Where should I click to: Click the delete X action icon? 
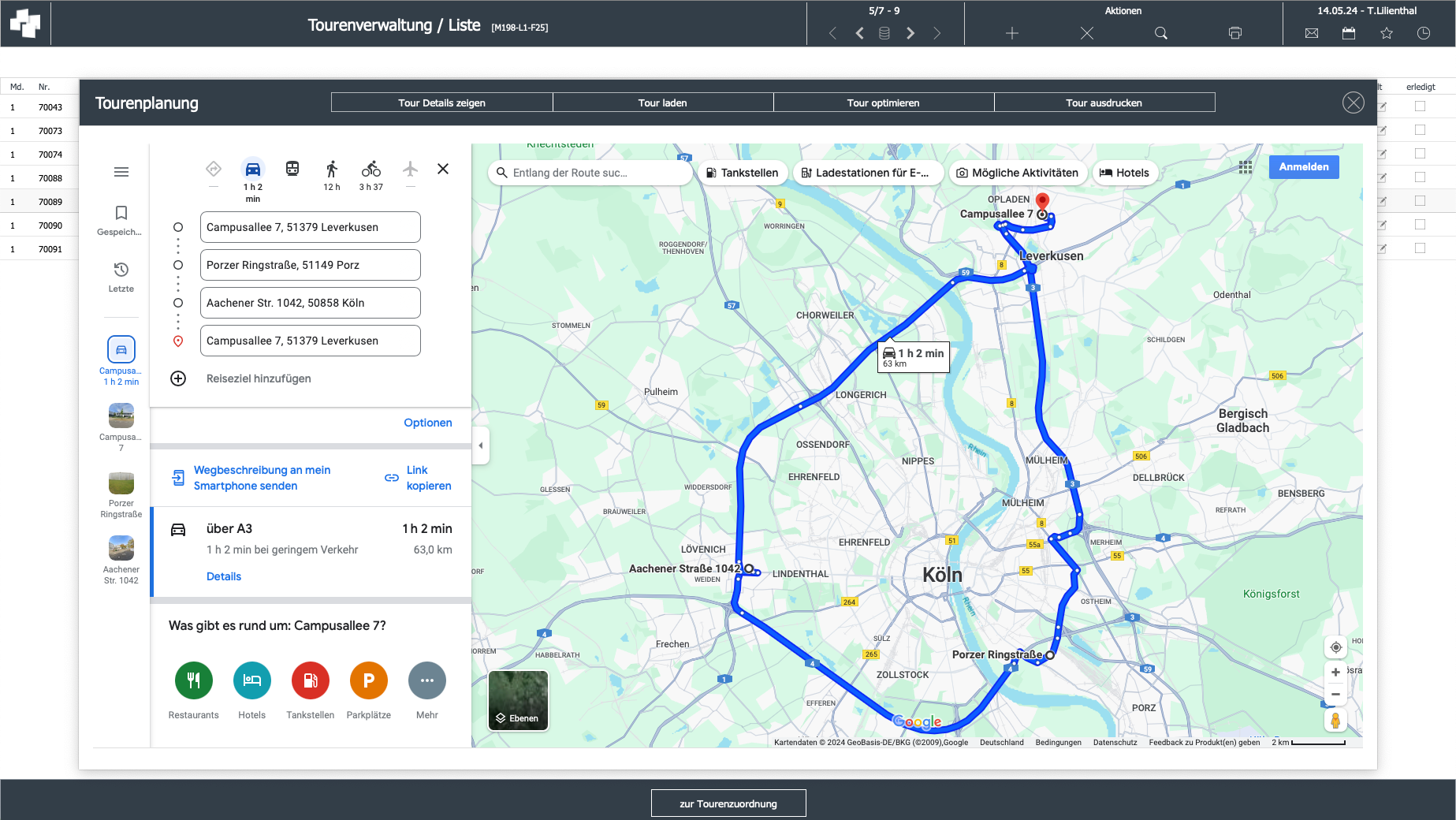(1087, 33)
